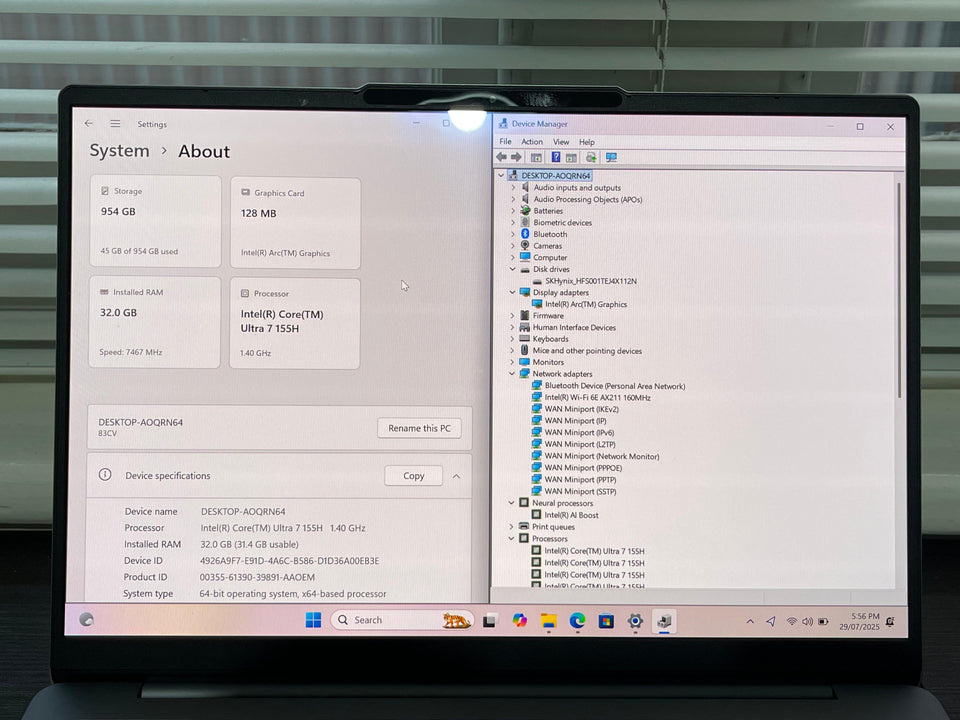
Task: Go to System in the Settings breadcrumb
Action: point(119,151)
